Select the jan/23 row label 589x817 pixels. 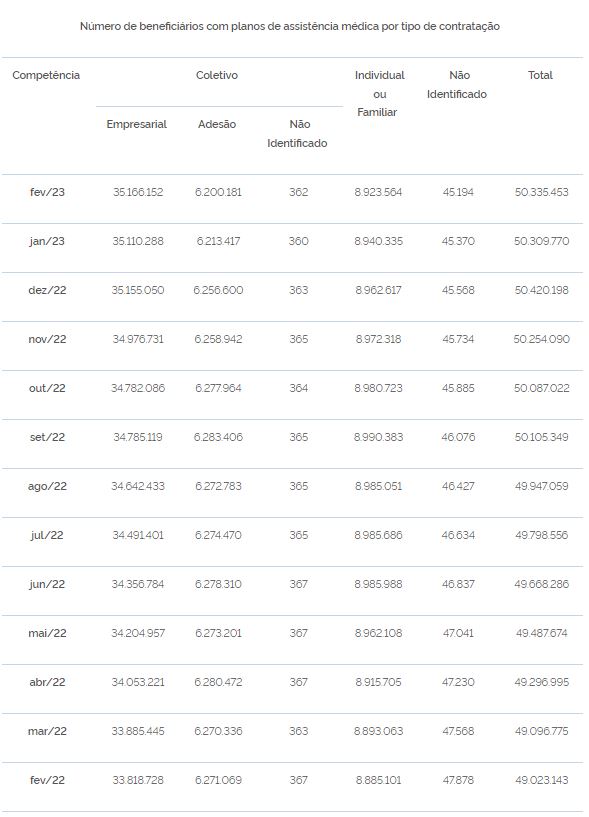pos(47,241)
